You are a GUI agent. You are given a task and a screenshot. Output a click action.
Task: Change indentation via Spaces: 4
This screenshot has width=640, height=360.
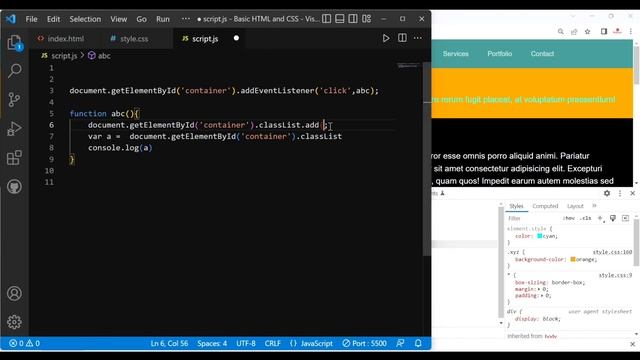(x=212, y=343)
